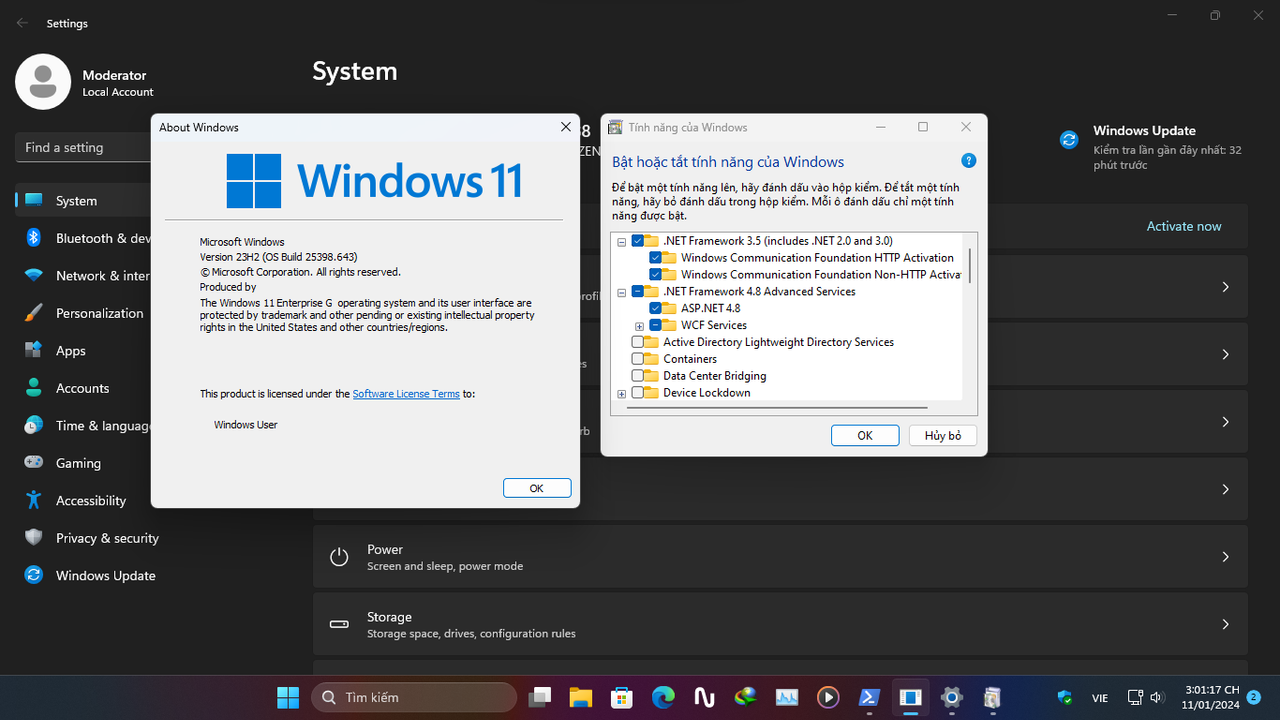Open the Power row chevron in Settings
The height and width of the screenshot is (720, 1280).
click(x=1226, y=557)
